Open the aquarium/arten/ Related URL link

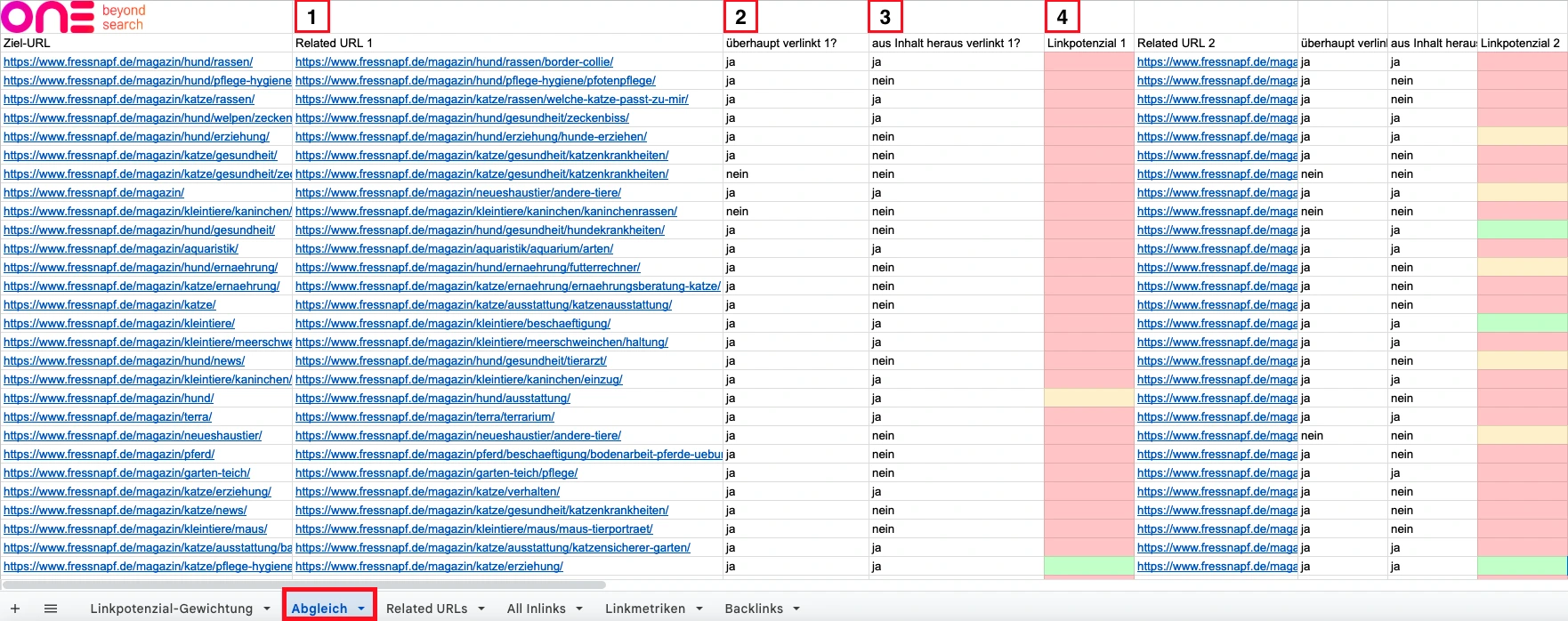coord(454,249)
